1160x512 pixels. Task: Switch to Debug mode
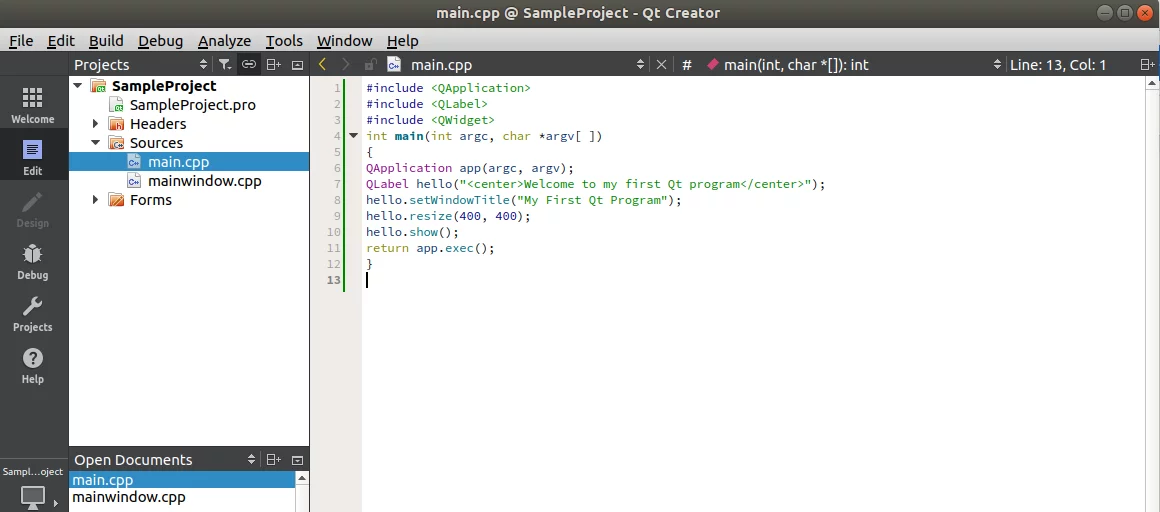pos(33,261)
